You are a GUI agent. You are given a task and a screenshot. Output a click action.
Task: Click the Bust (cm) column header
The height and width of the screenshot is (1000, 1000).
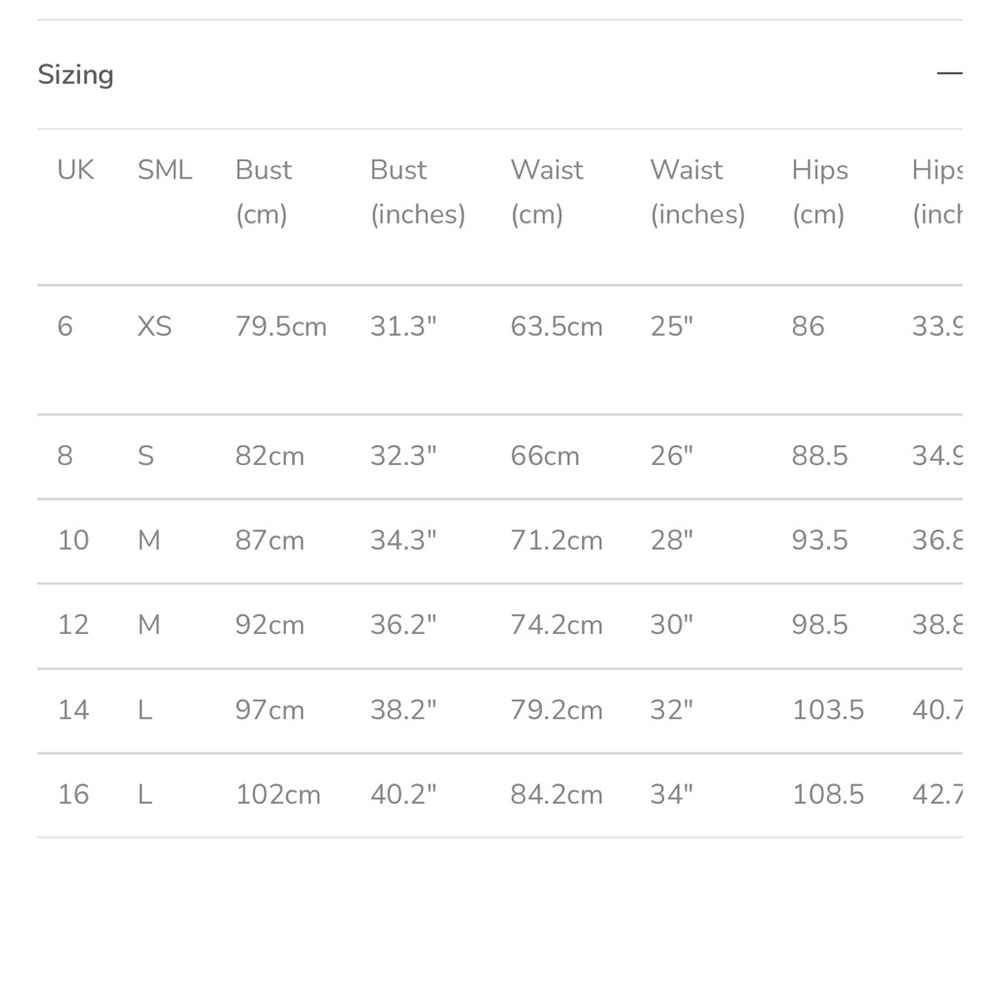pyautogui.click(x=264, y=191)
